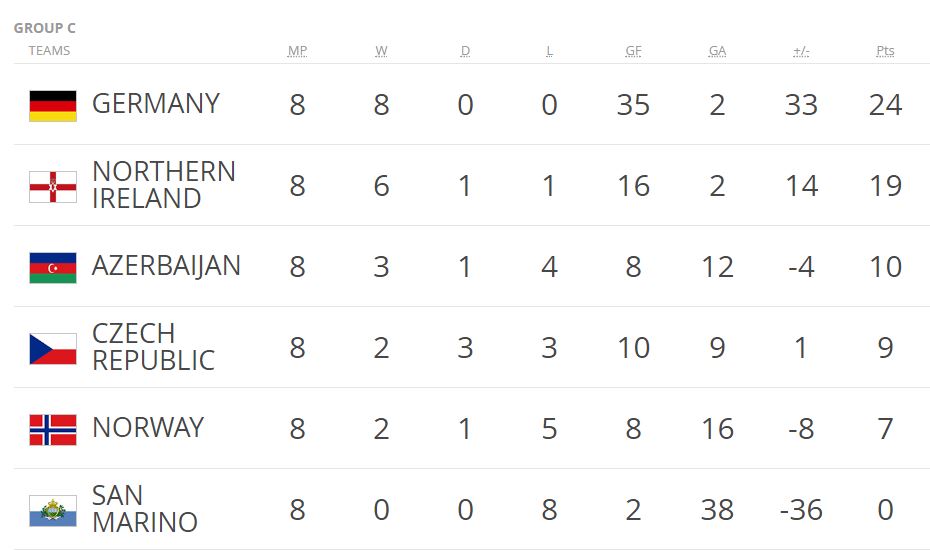Screen dimensions: 930x550
Task: Click the Norway flag icon
Action: (53, 430)
